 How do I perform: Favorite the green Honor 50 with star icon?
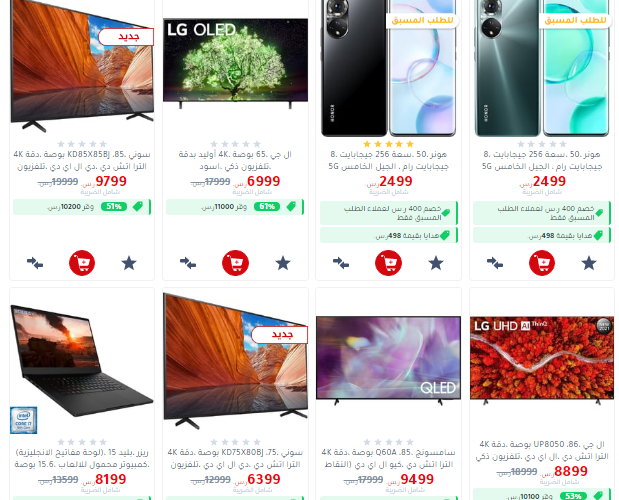pos(589,263)
